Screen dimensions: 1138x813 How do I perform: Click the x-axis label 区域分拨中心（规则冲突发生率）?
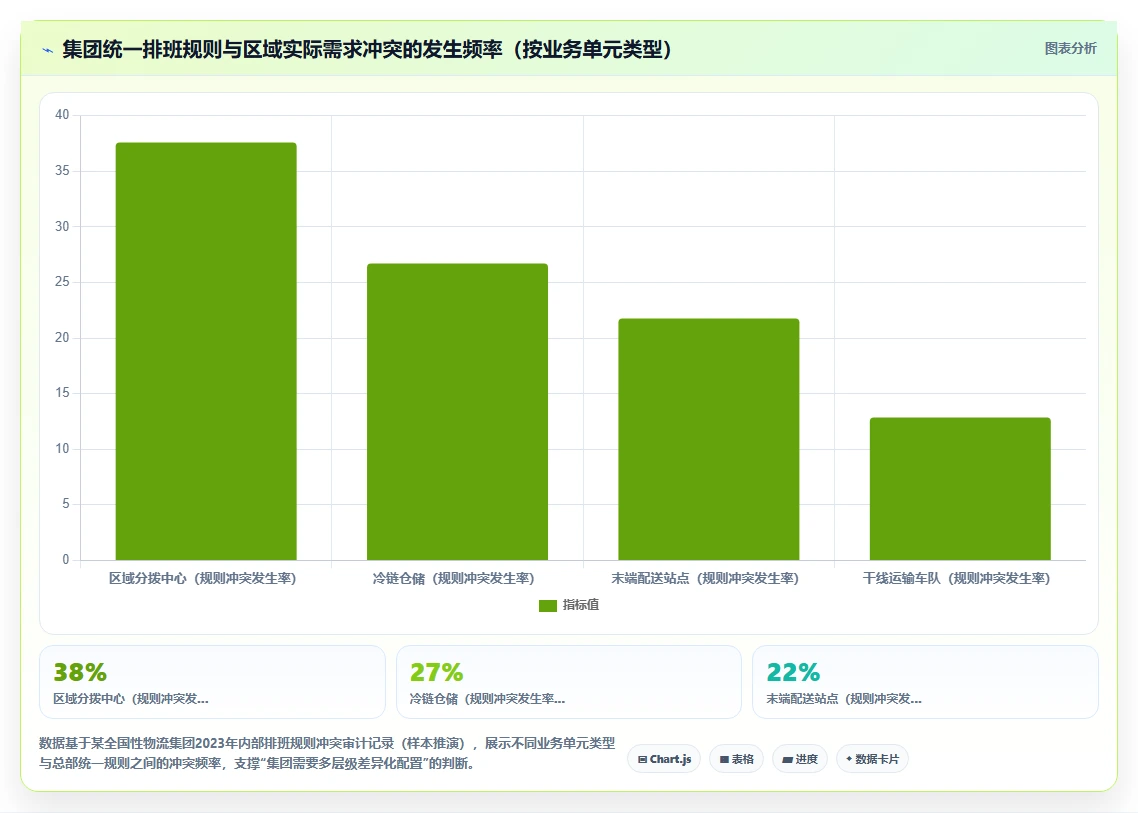pos(202,579)
